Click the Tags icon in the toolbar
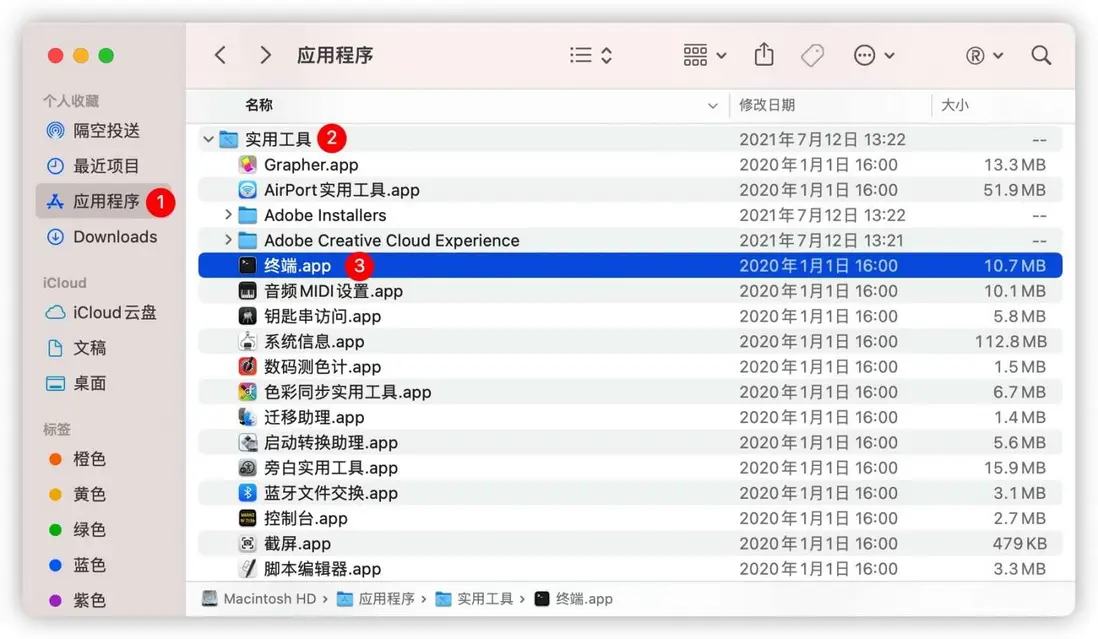The image size is (1098, 639). pyautogui.click(x=812, y=55)
